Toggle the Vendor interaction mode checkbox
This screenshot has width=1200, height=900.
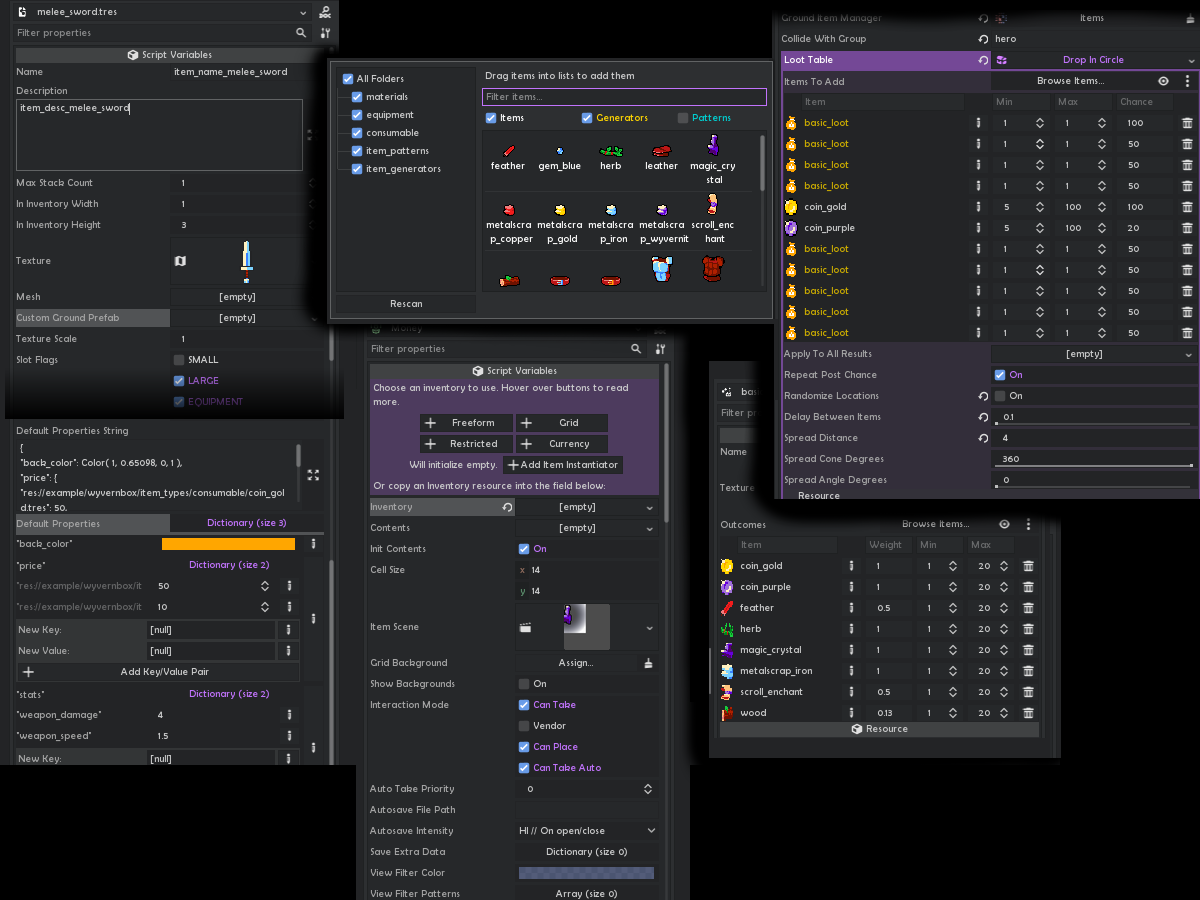(x=524, y=726)
